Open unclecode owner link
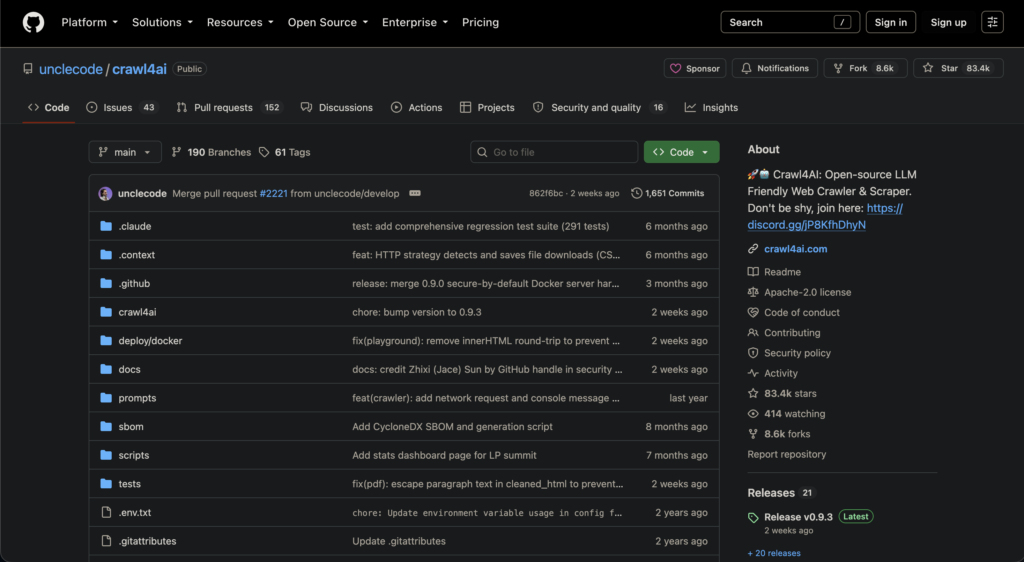This screenshot has height=562, width=1024. [71, 69]
